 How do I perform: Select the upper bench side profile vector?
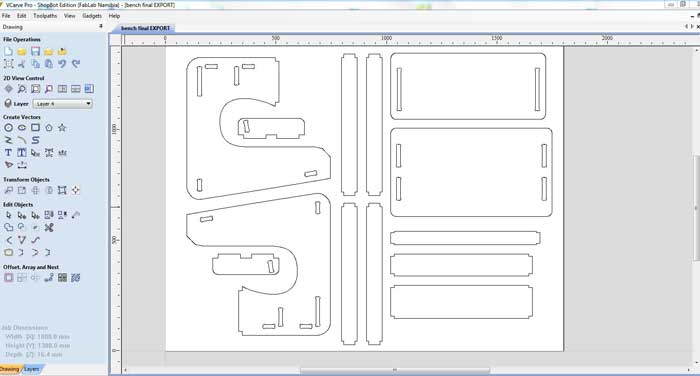point(258,127)
